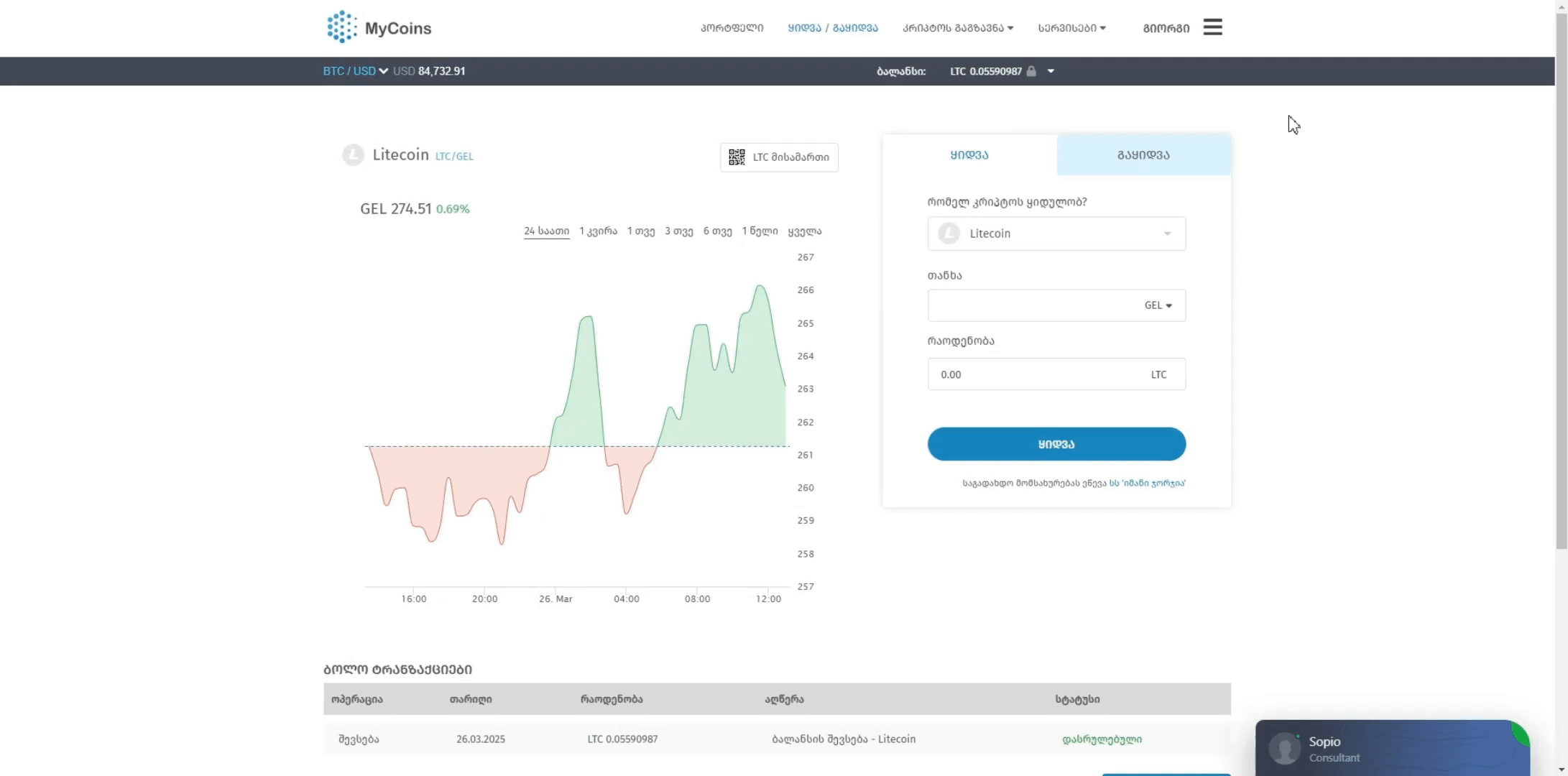Click the რაოდენობა column header in the table
Screen dimensions: 1568x776
(612, 699)
